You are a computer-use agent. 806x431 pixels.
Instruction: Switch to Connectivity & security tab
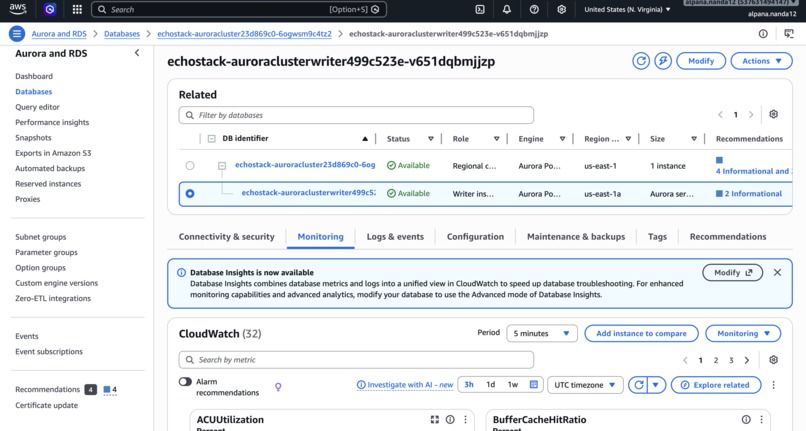[227, 237]
